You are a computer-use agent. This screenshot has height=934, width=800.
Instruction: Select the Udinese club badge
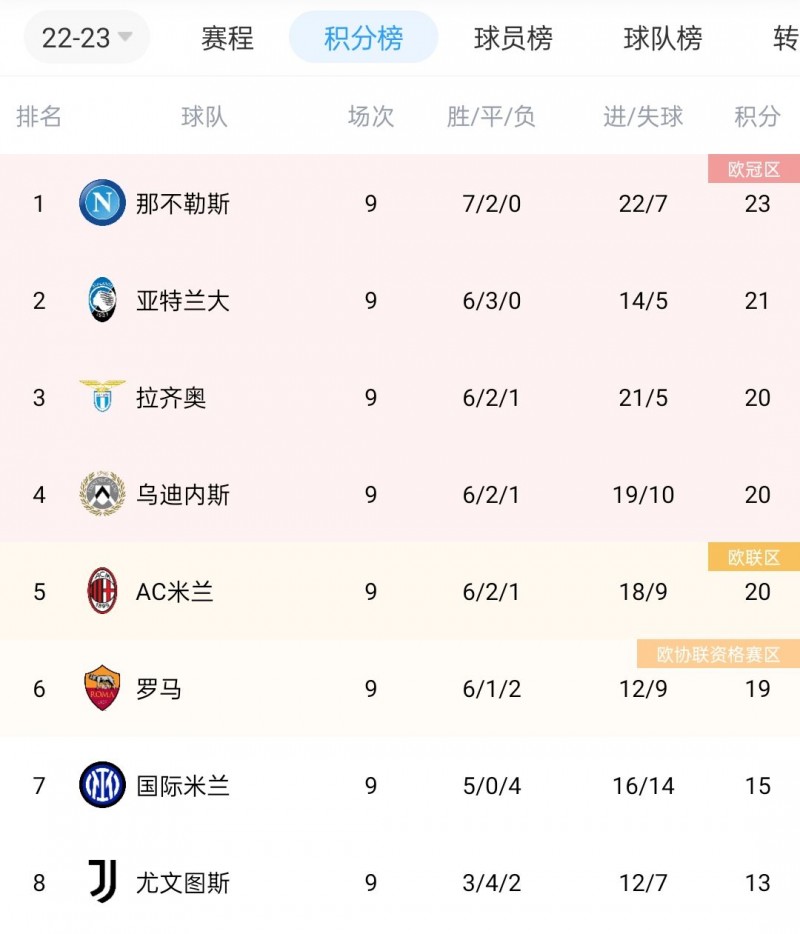[102, 494]
